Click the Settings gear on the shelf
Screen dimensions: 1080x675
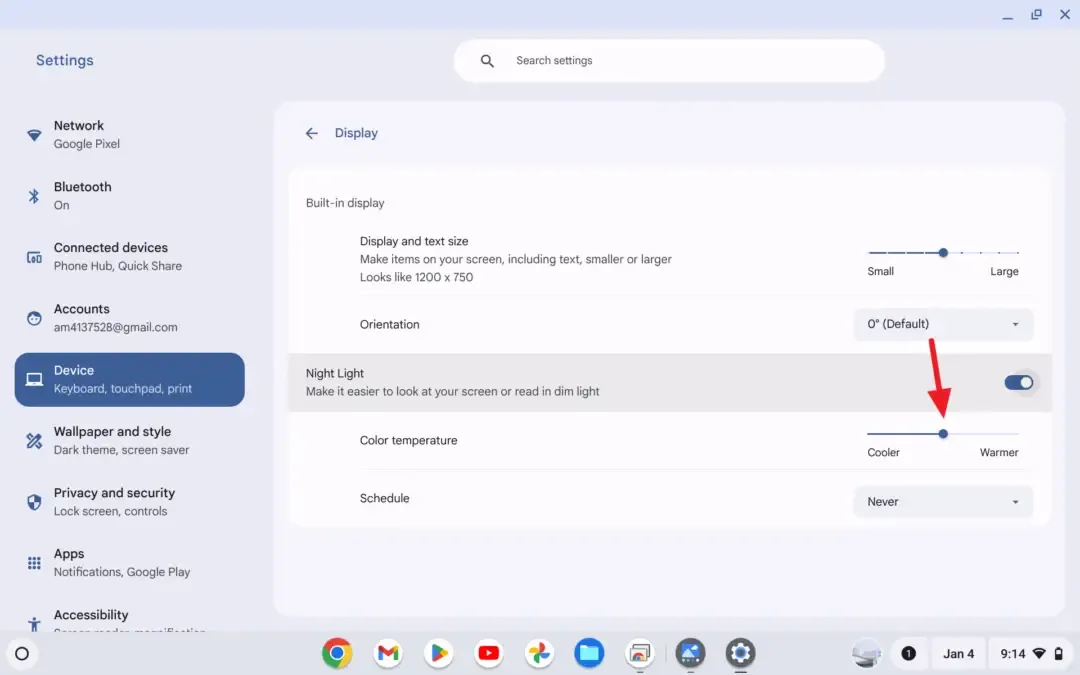(x=740, y=653)
